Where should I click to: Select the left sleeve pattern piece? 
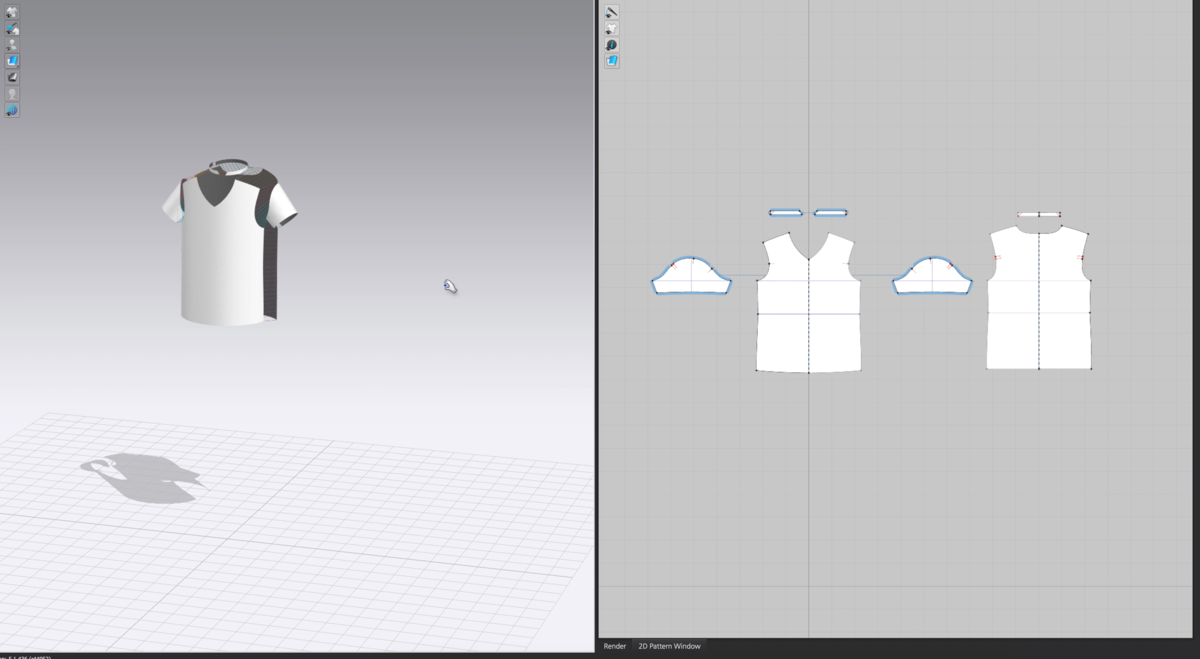[691, 276]
